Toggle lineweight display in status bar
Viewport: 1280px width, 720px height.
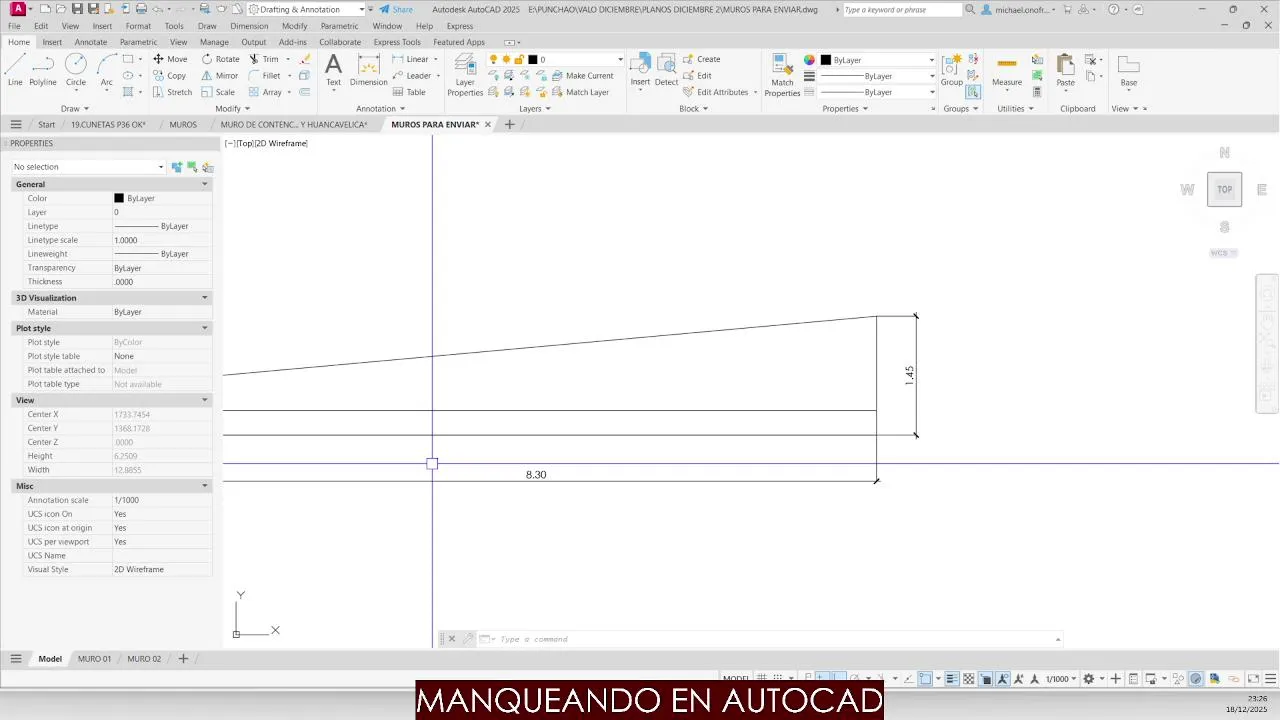[952, 679]
